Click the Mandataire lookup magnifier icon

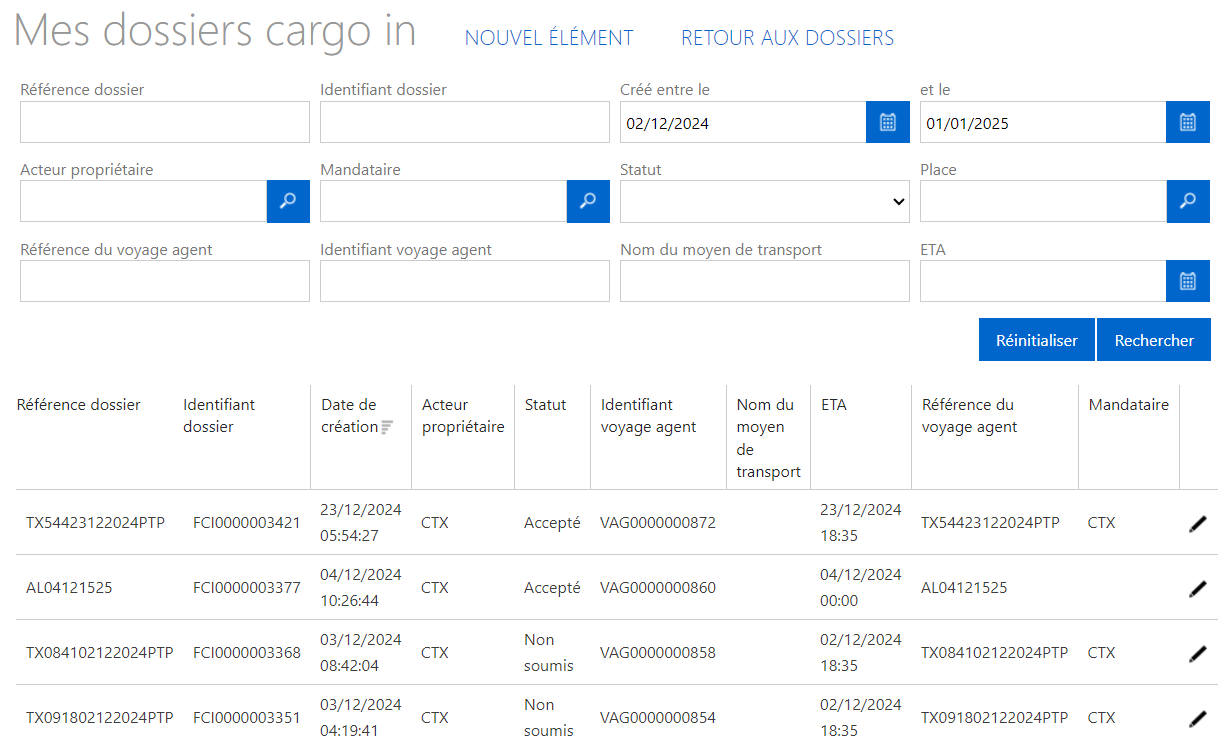point(588,201)
